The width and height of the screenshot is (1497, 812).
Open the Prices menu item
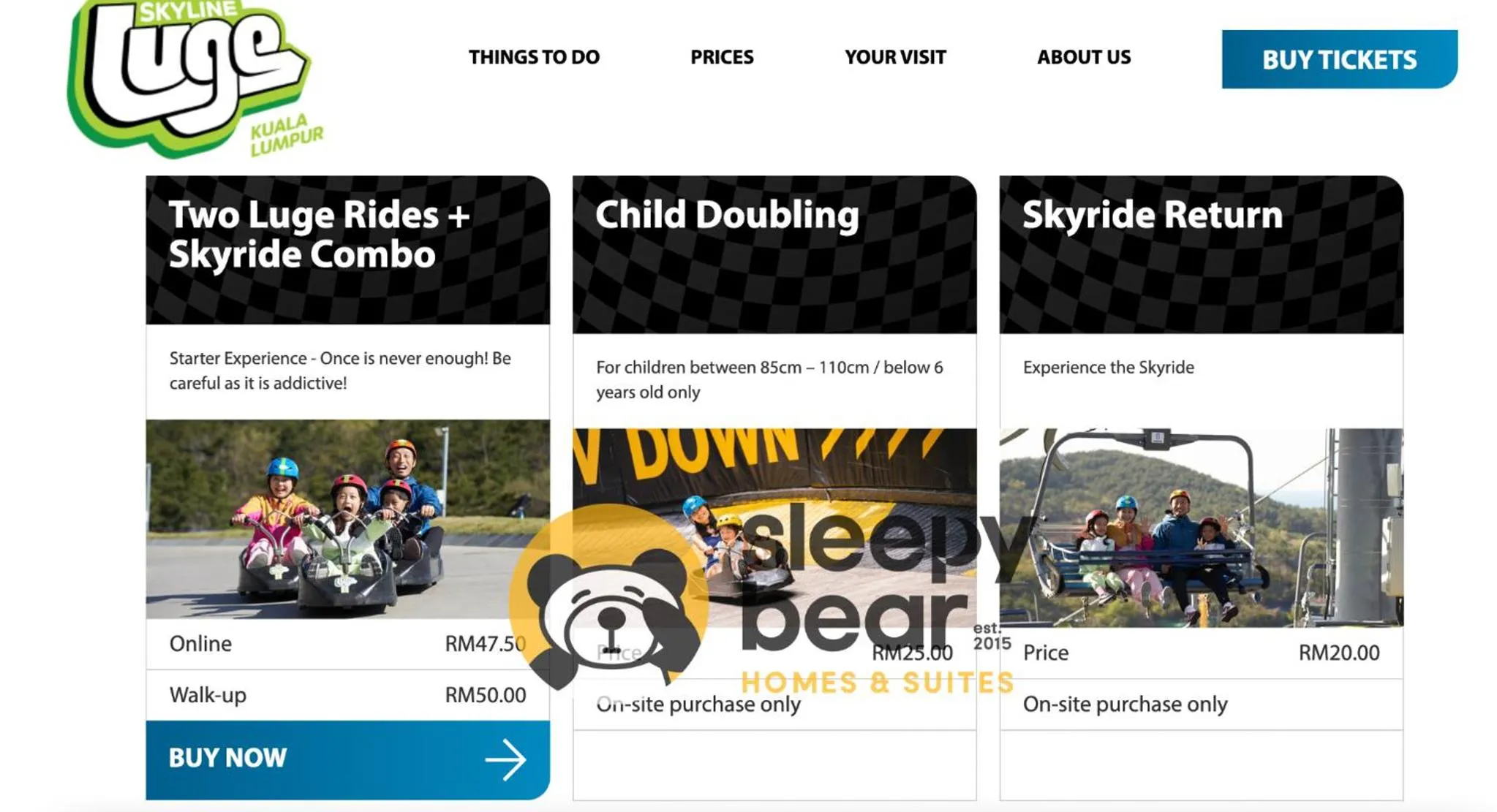(722, 57)
